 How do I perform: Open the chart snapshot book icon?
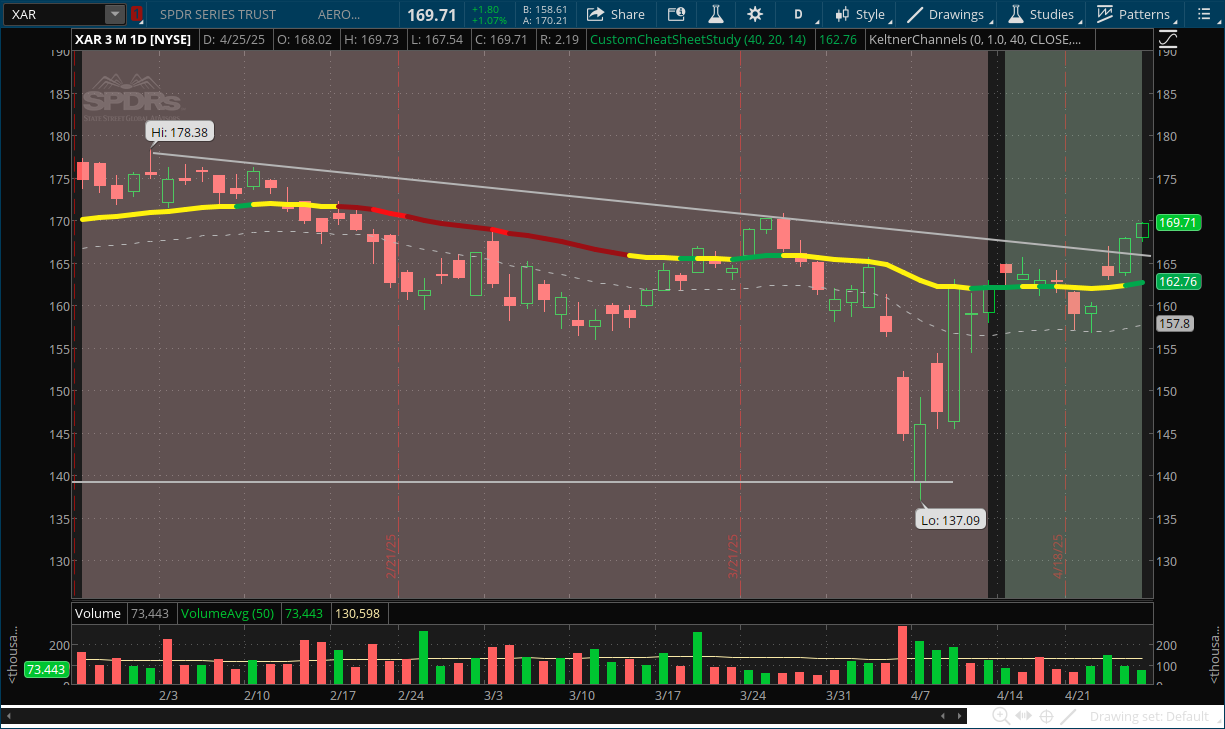(x=677, y=14)
